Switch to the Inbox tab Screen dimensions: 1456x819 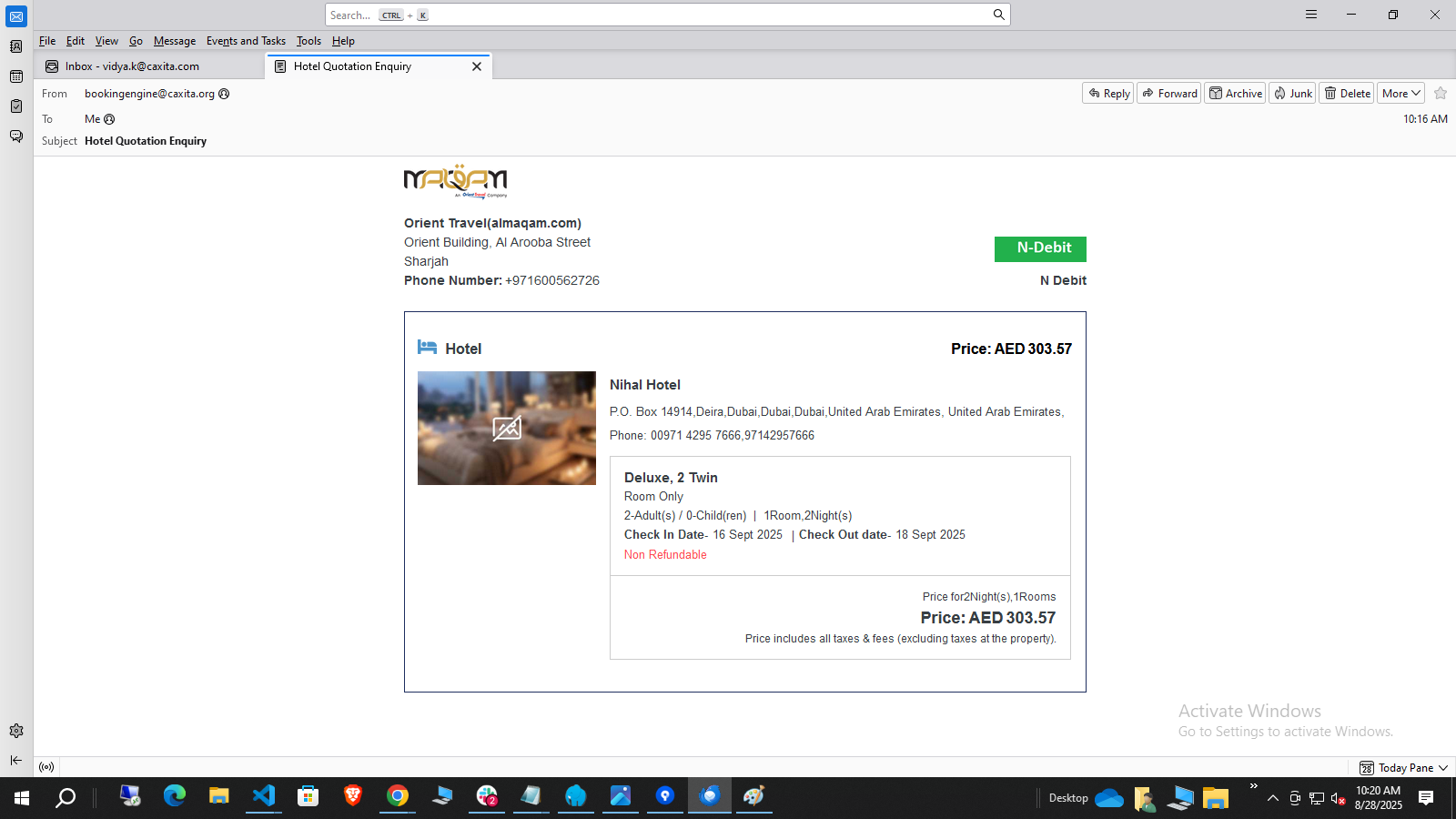tap(132, 66)
